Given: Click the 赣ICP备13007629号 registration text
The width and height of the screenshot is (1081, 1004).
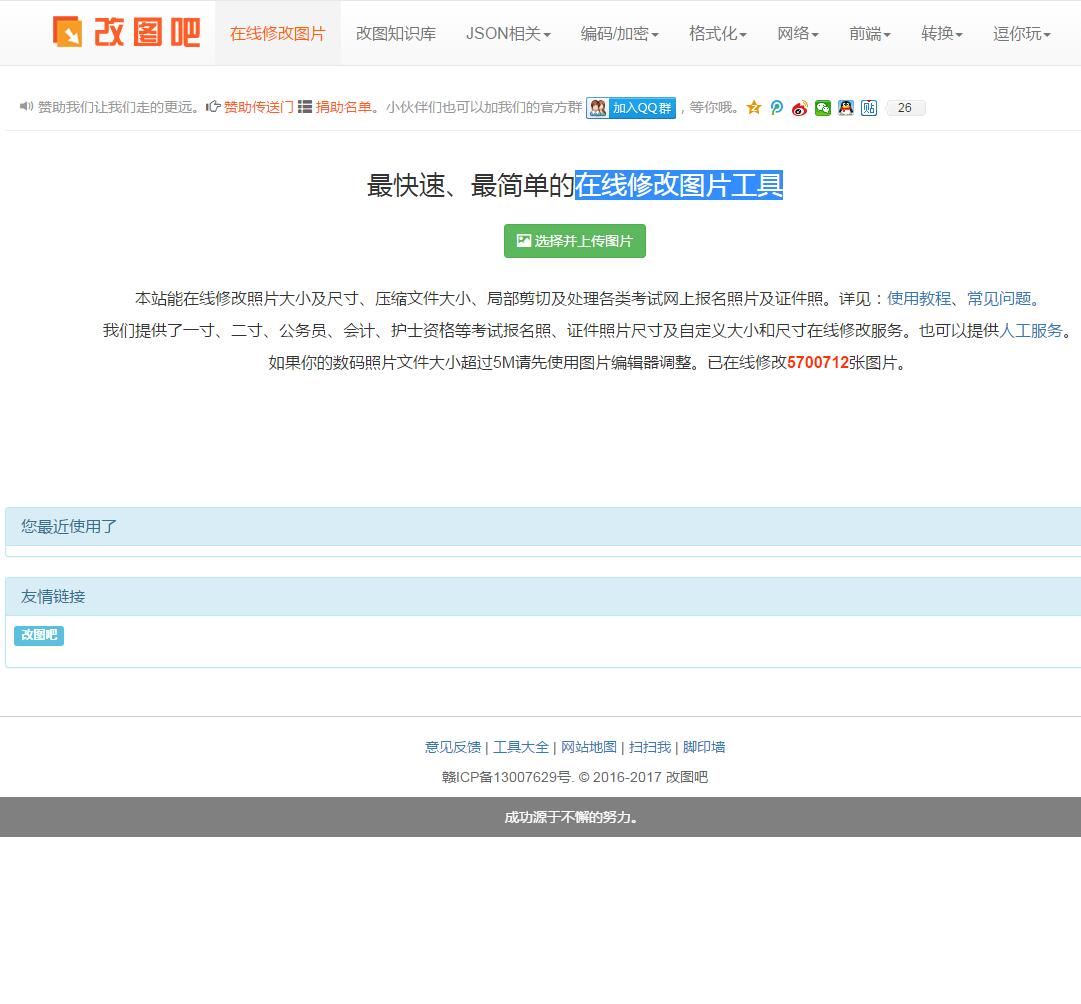Looking at the screenshot, I should pos(507,777).
